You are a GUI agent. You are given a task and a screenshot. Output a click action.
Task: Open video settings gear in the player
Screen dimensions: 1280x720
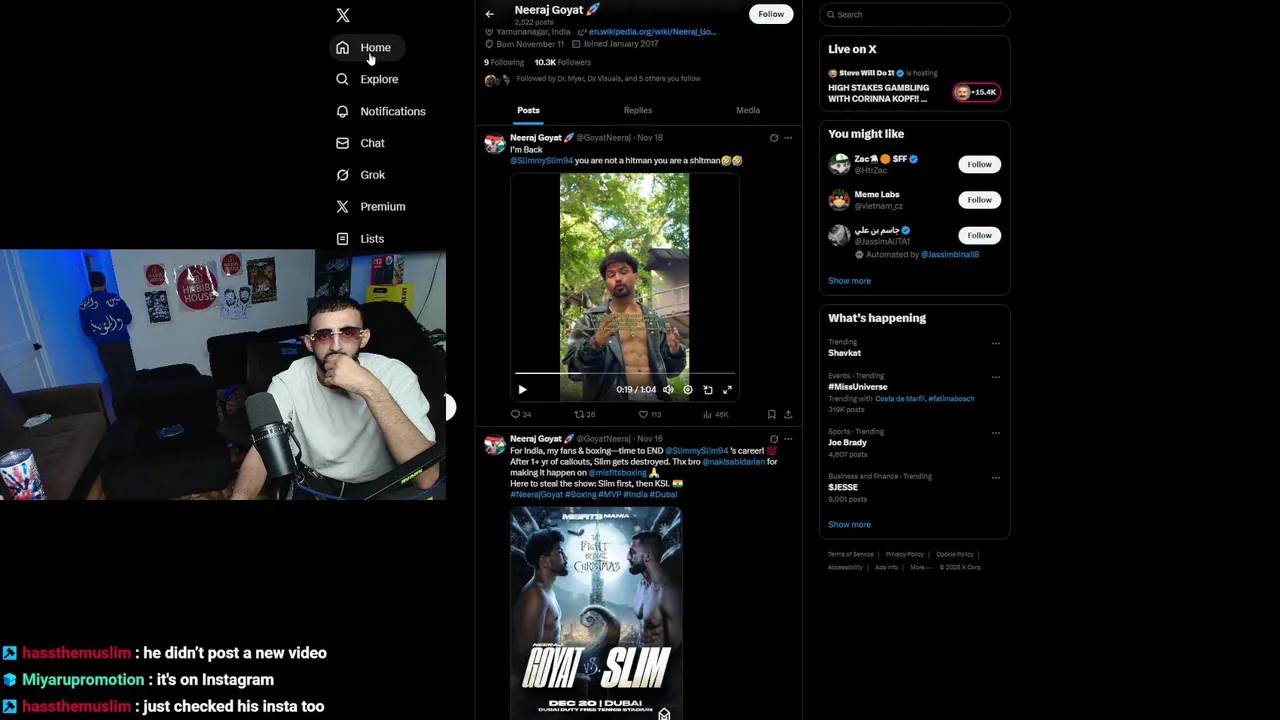687,390
